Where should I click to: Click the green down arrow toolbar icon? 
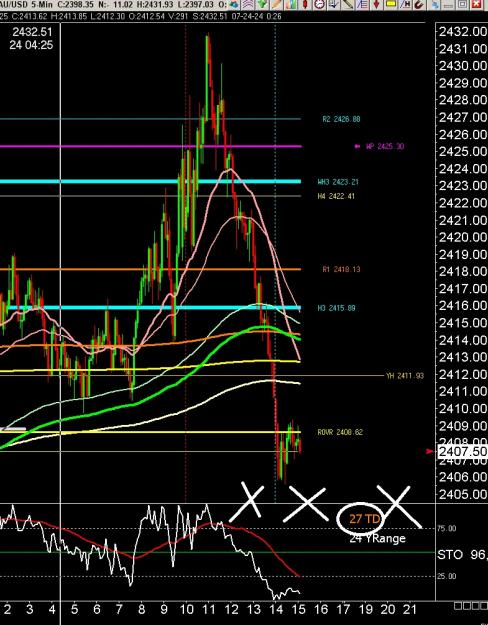[262, 4]
